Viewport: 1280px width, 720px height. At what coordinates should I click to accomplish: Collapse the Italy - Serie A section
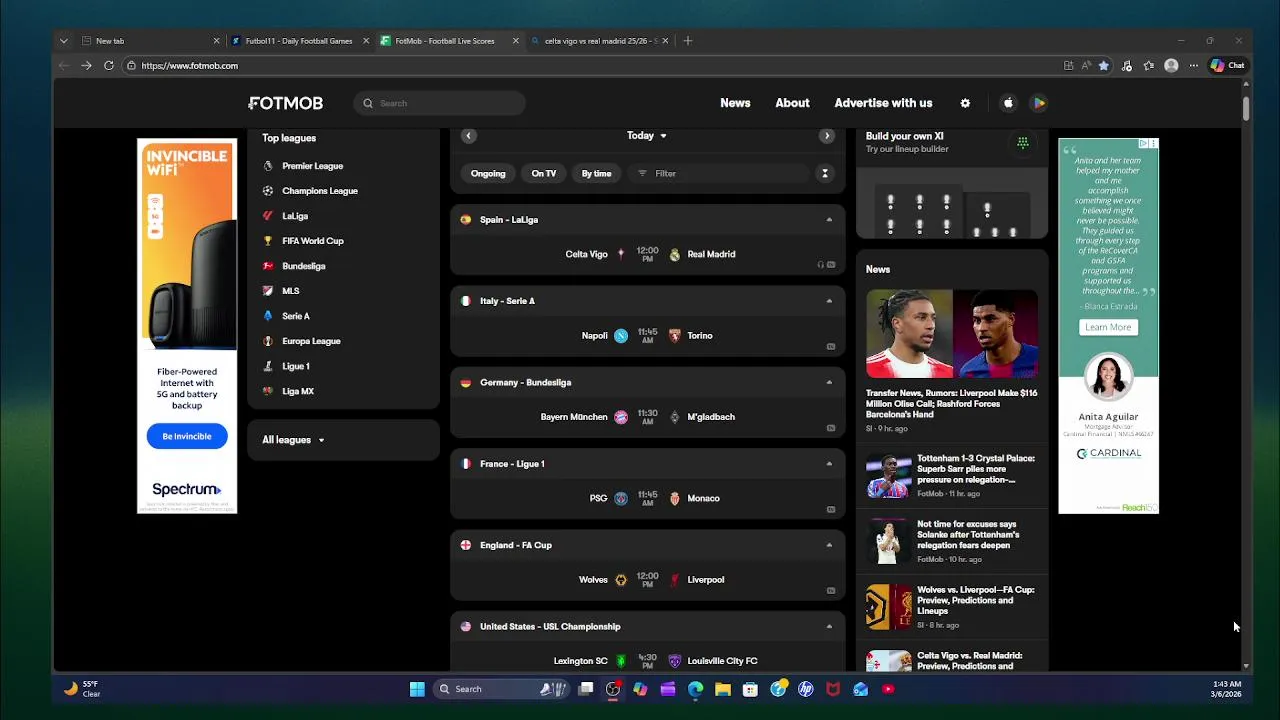point(829,301)
